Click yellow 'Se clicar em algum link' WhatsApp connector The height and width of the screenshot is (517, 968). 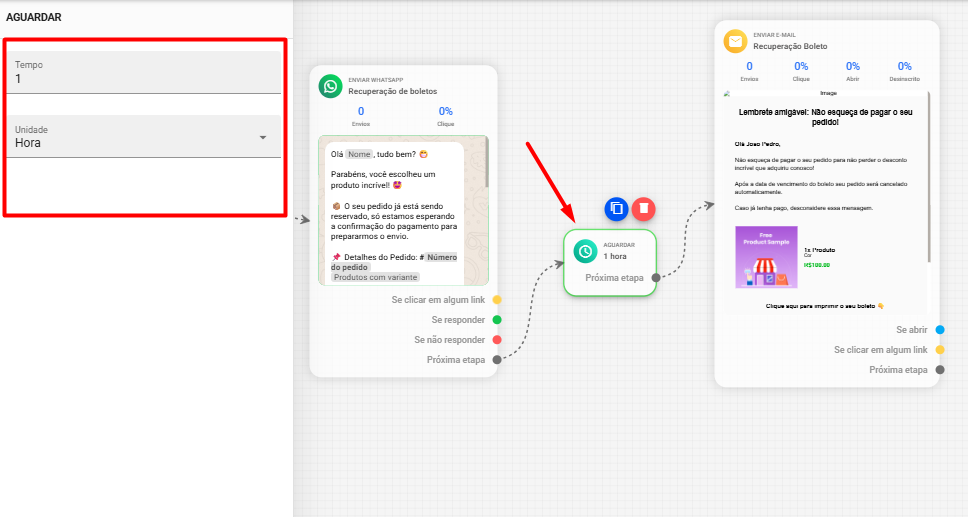pyautogui.click(x=497, y=300)
